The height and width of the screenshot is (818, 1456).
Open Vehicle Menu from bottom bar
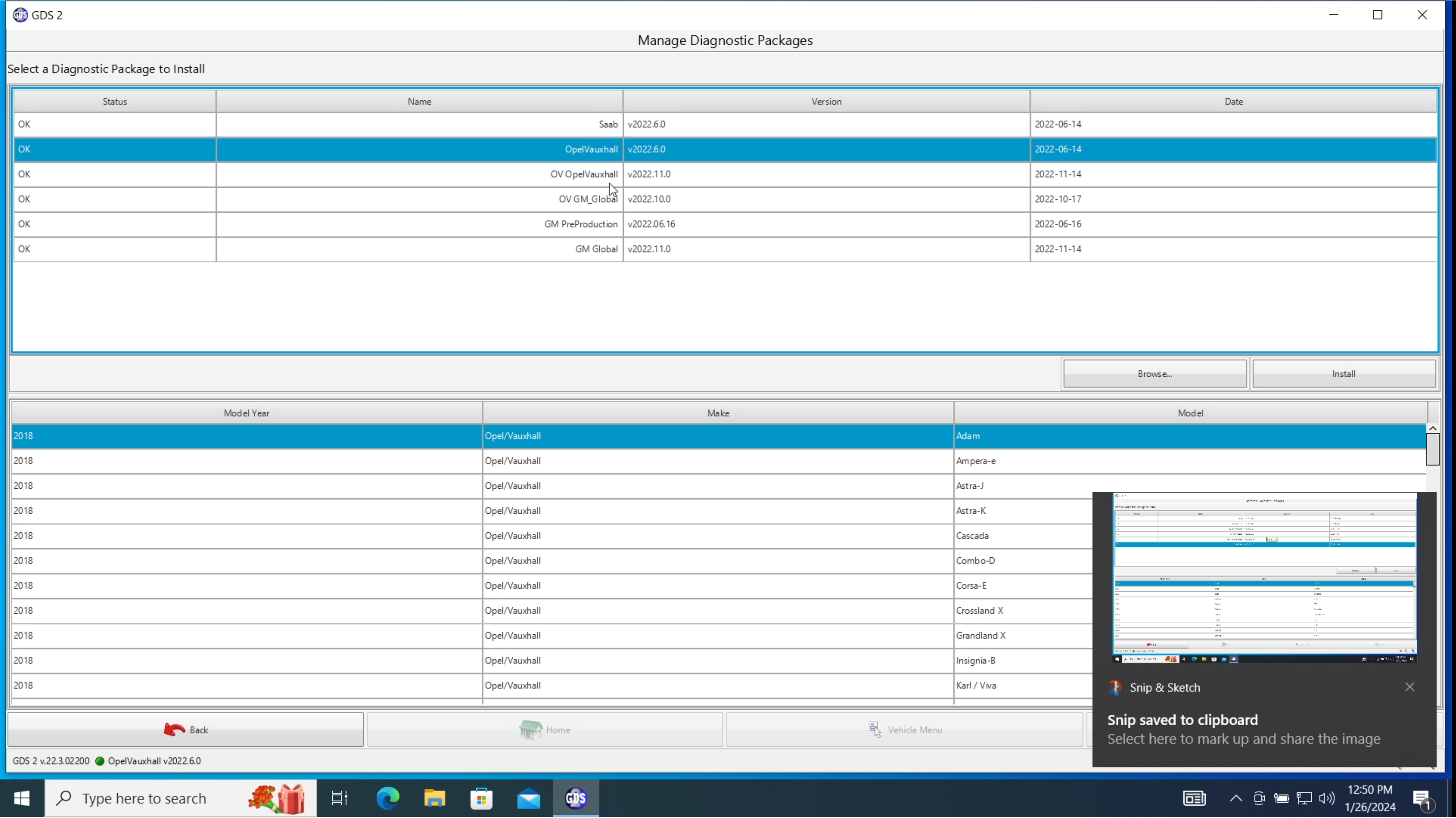pos(904,730)
